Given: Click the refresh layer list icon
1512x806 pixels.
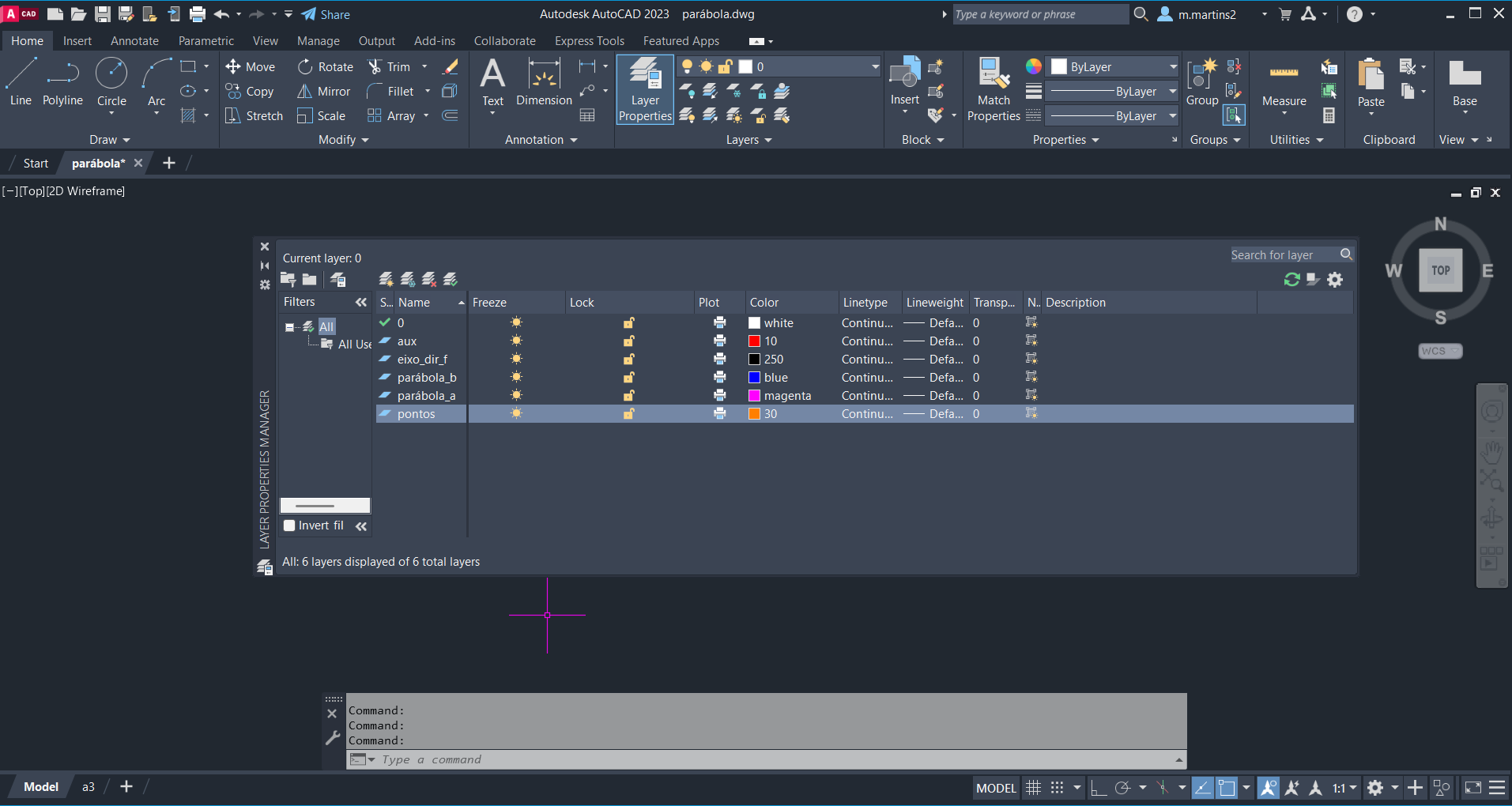Looking at the screenshot, I should 1292,280.
